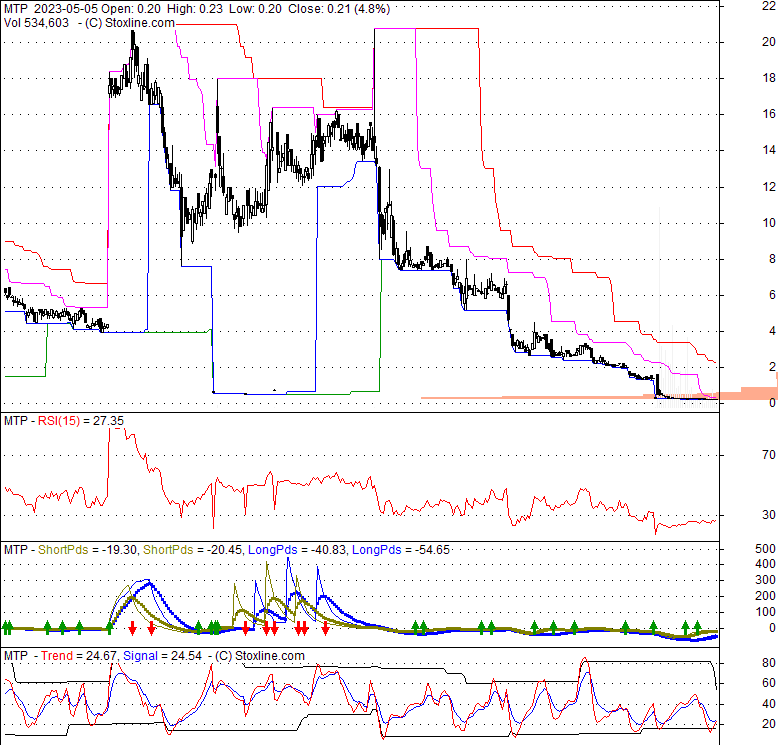Click the 500 label on the ShortPds/LongPds axis
The image size is (780, 745).
[765, 549]
